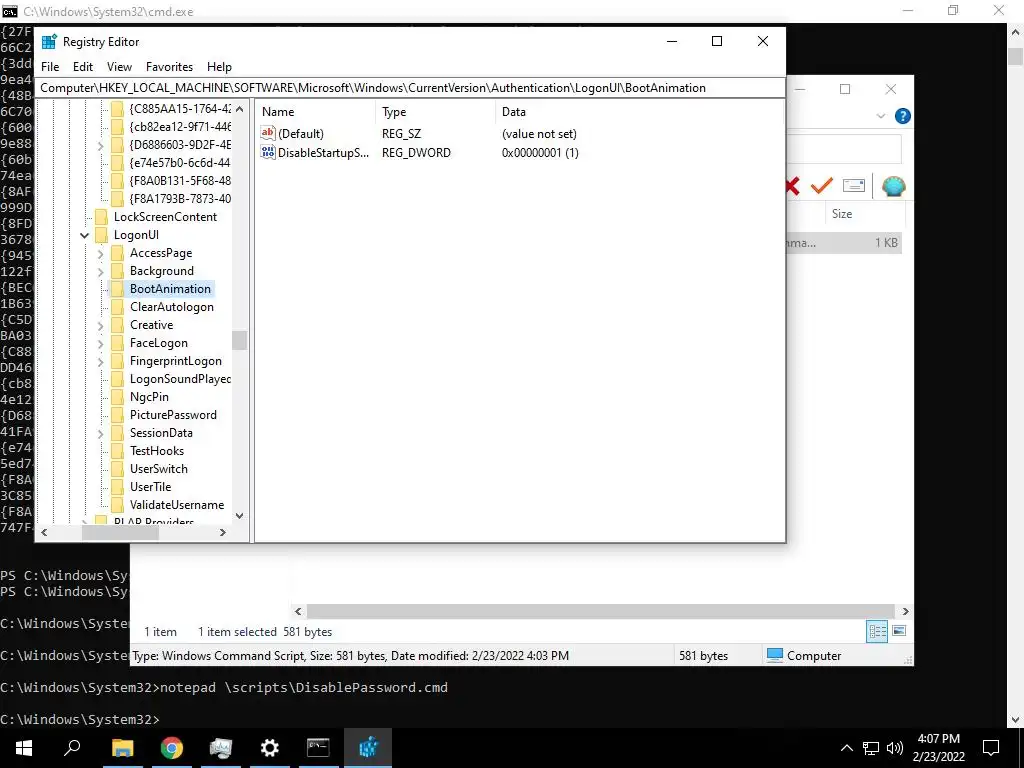Expand the Explorer ribbon chevron

click(x=880, y=116)
